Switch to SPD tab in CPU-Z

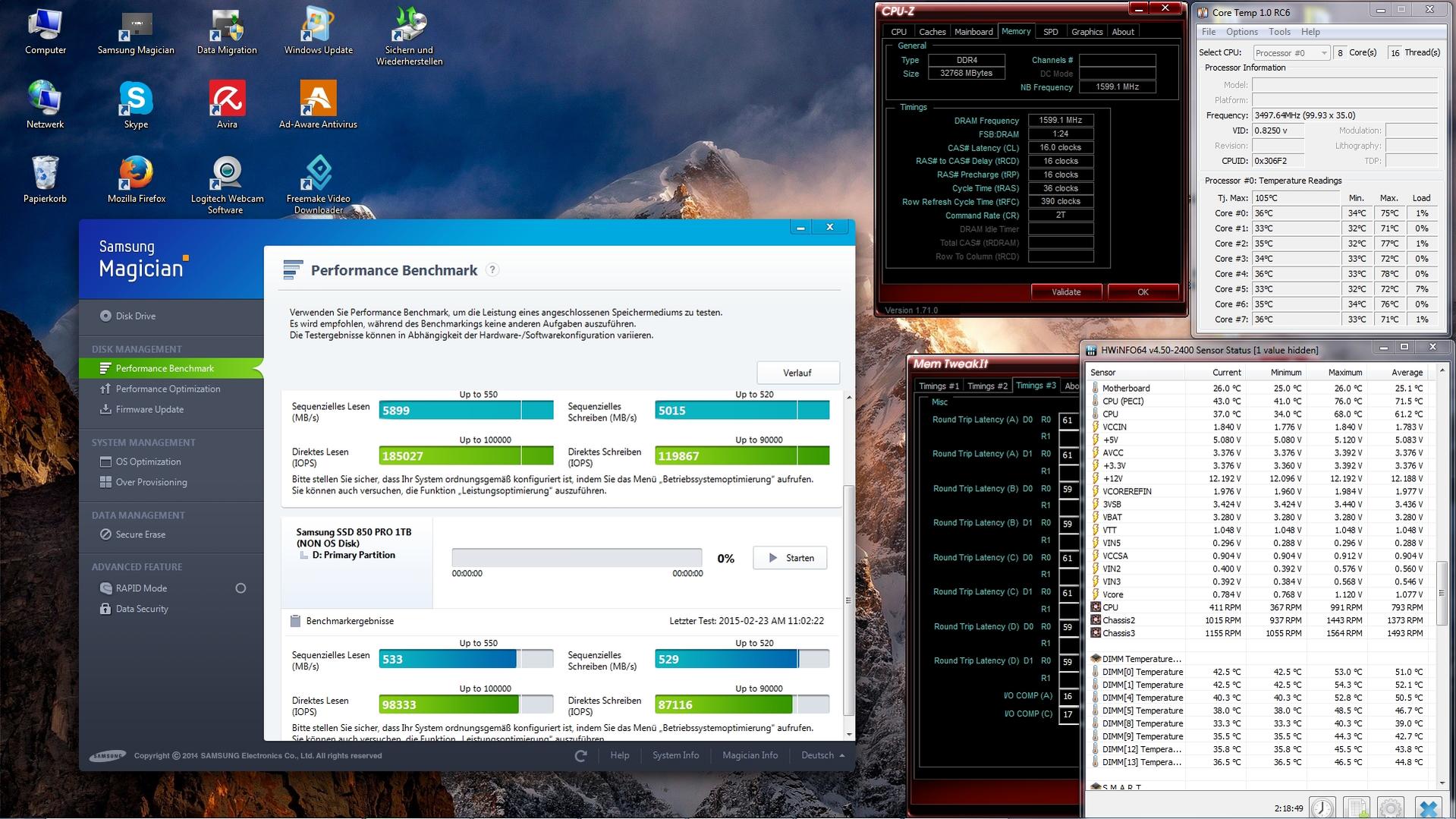coord(1051,32)
